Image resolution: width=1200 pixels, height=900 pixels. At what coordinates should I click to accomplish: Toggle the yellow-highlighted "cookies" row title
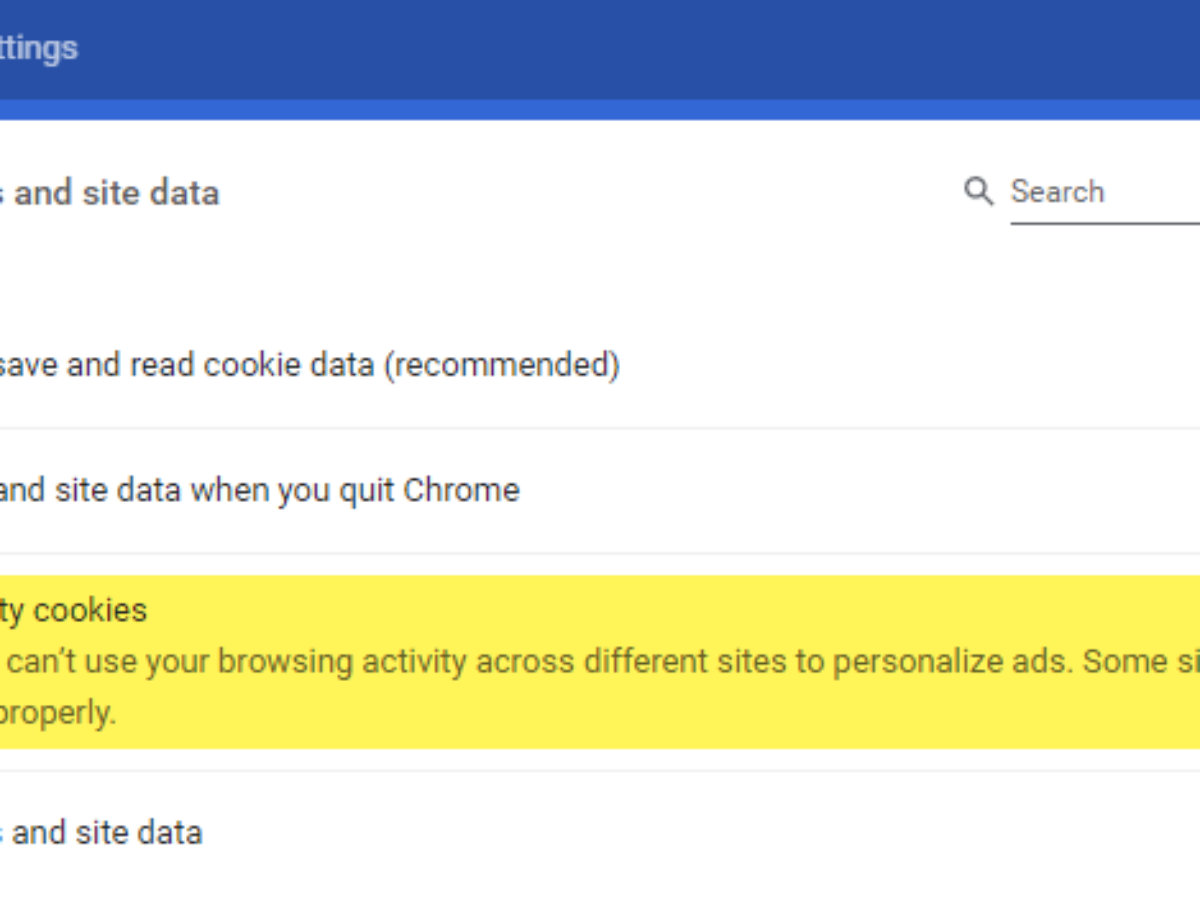click(x=75, y=610)
